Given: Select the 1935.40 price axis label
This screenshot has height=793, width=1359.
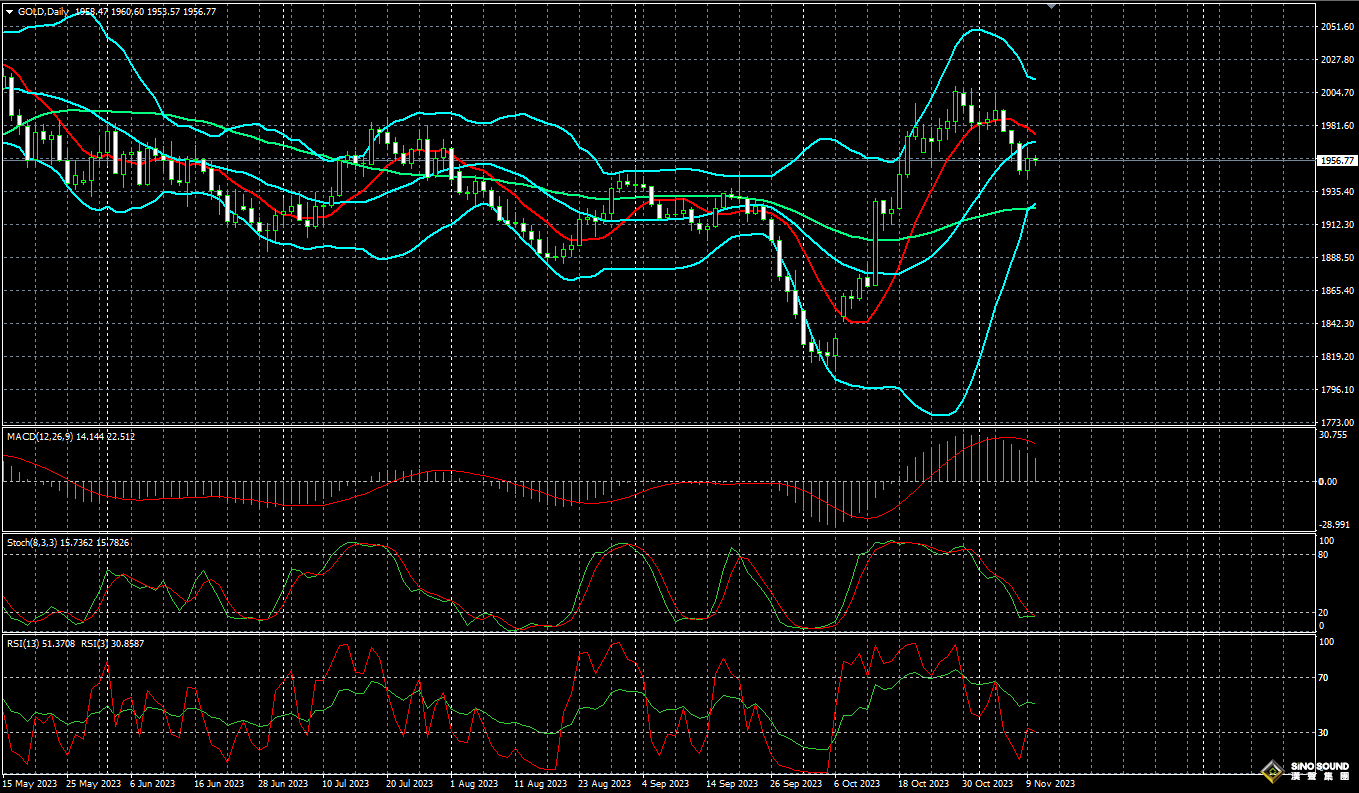Looking at the screenshot, I should [x=1337, y=192].
